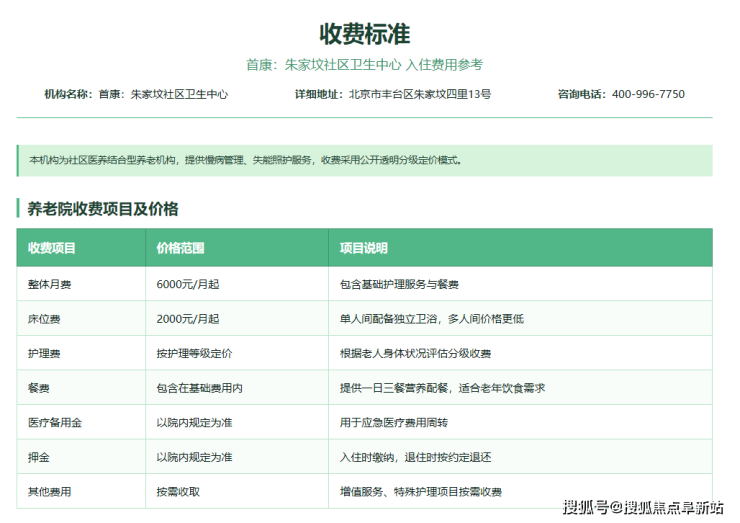Click the green notice about 社区医养结合型养老机构
The image size is (740, 523).
click(364, 160)
